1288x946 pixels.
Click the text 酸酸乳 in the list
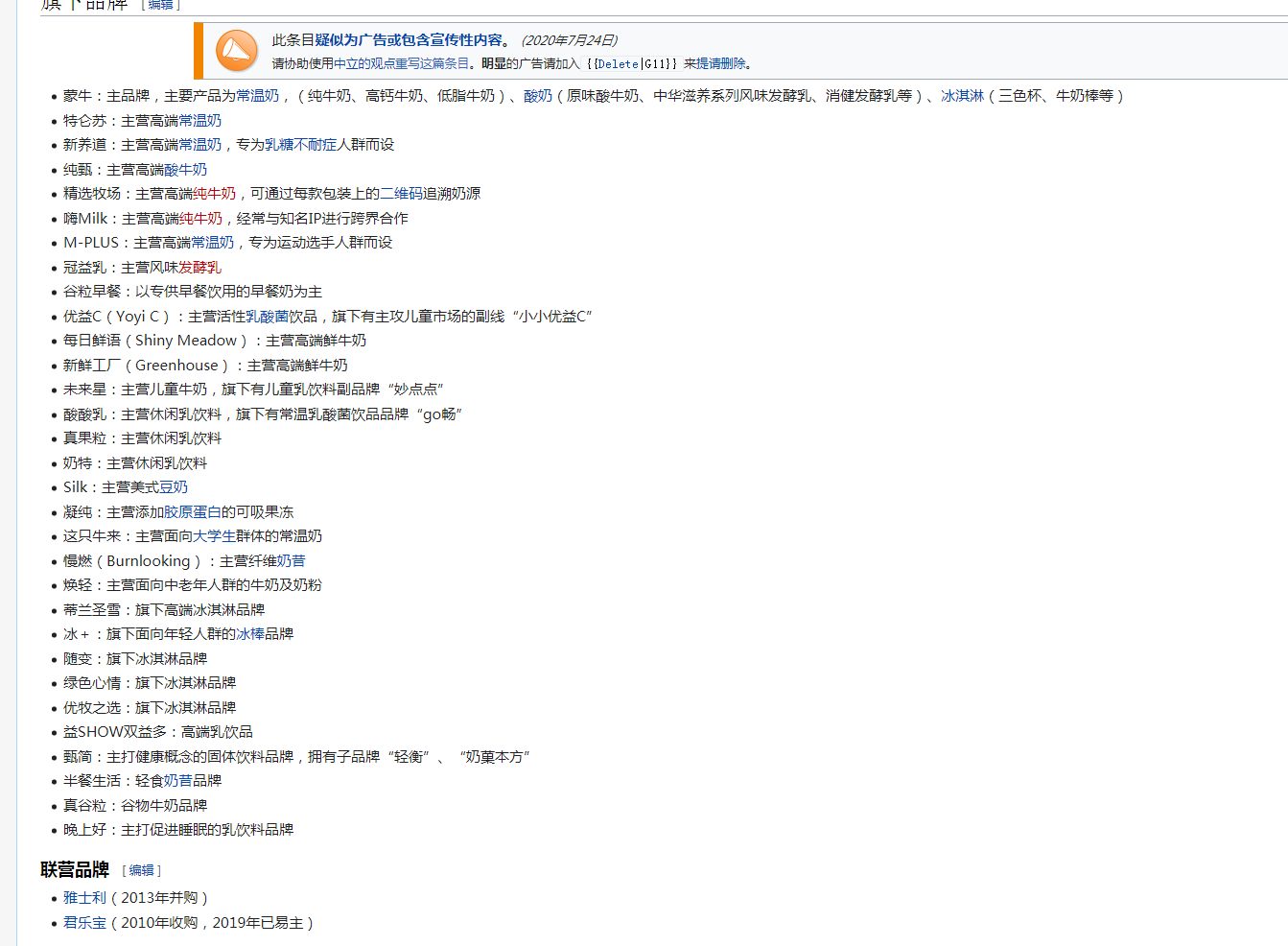(x=84, y=414)
